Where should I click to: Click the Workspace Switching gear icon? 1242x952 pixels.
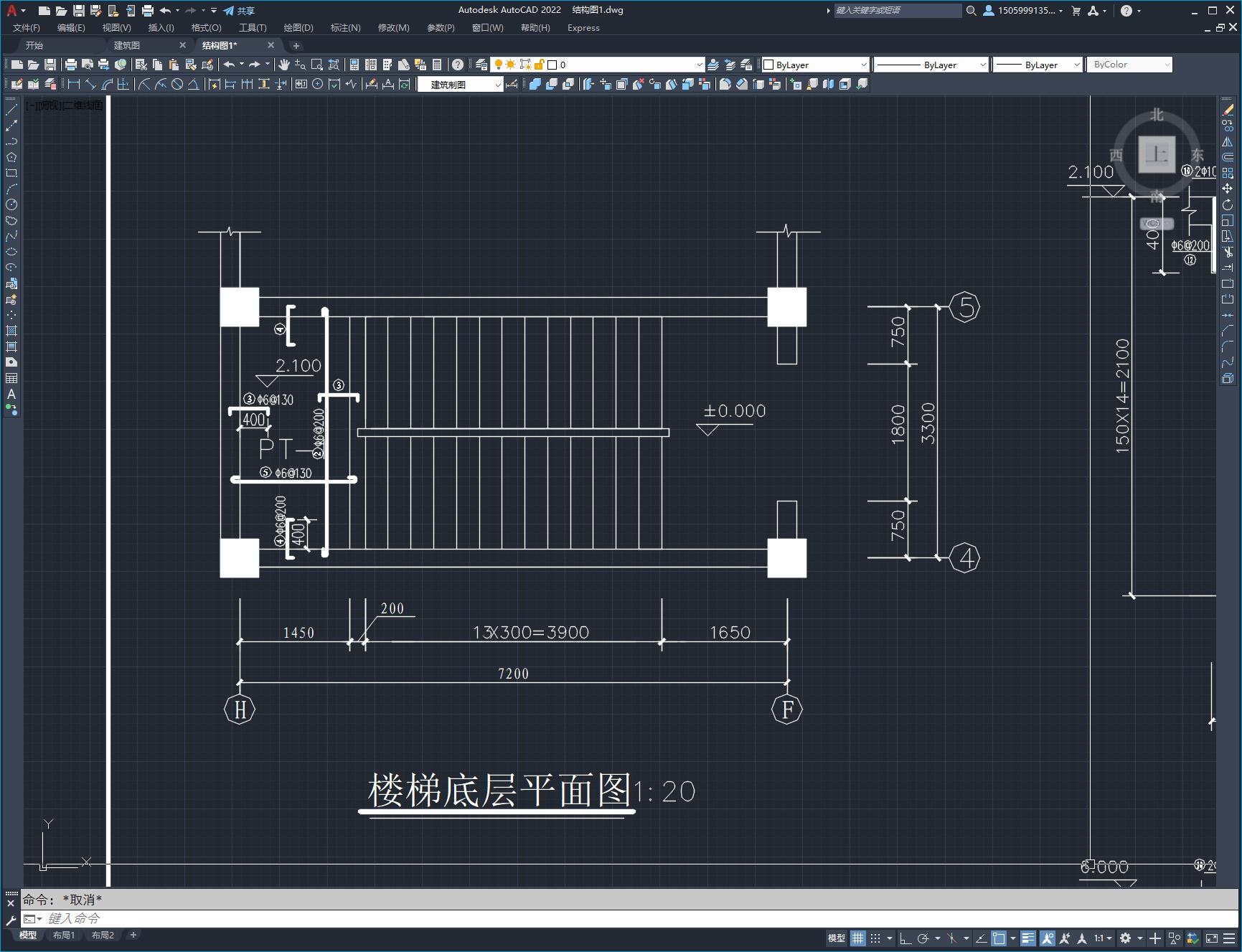click(1126, 938)
